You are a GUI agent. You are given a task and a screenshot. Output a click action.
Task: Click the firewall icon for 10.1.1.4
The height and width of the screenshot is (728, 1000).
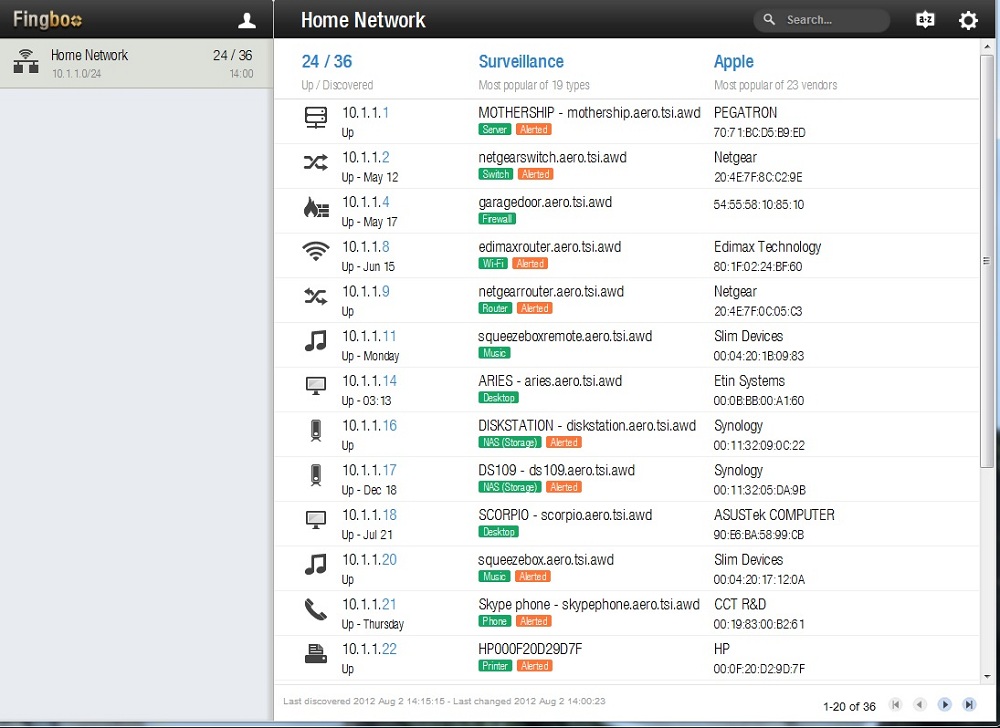click(x=316, y=207)
